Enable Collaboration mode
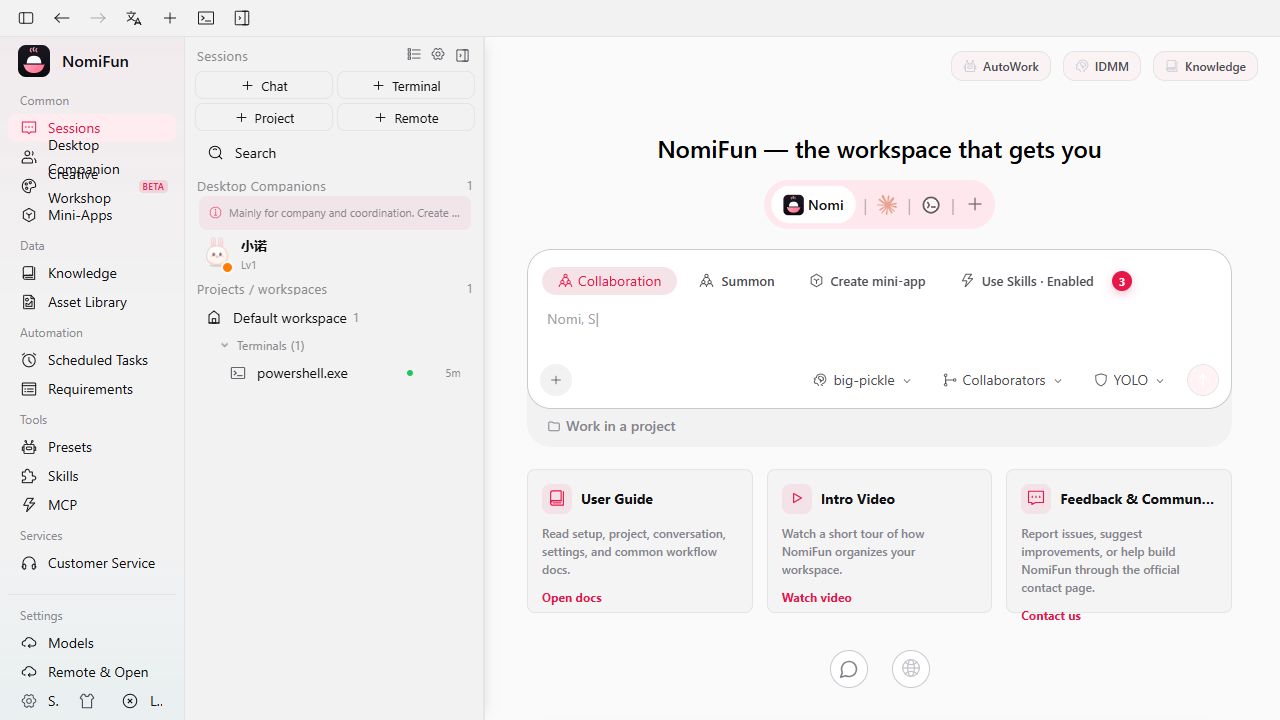Image resolution: width=1280 pixels, height=720 pixels. click(609, 281)
